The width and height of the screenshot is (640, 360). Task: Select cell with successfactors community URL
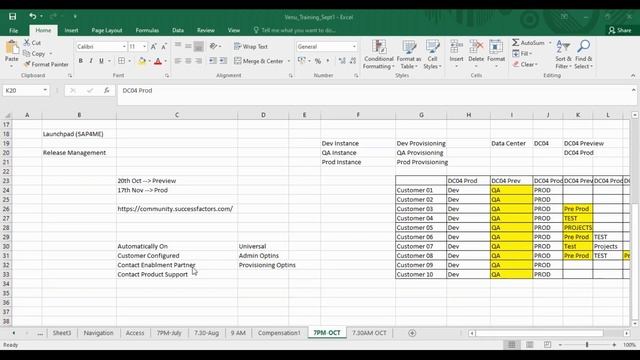[177, 209]
